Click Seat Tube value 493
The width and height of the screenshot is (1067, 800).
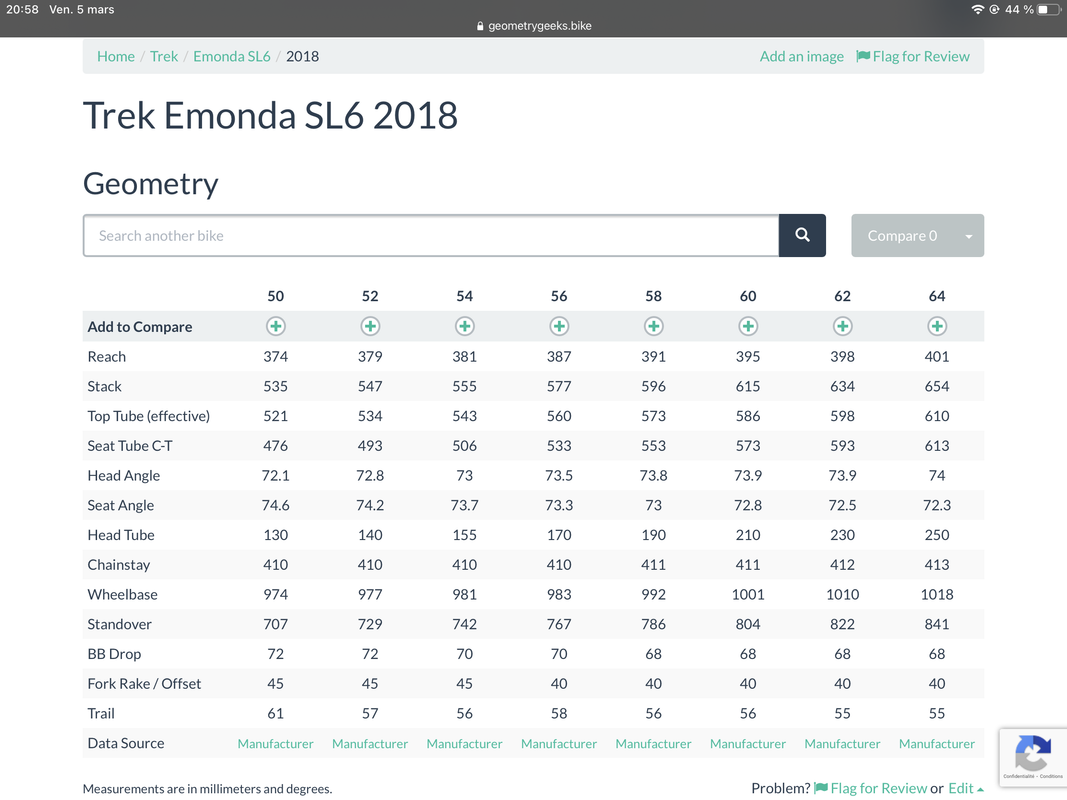tap(370, 446)
